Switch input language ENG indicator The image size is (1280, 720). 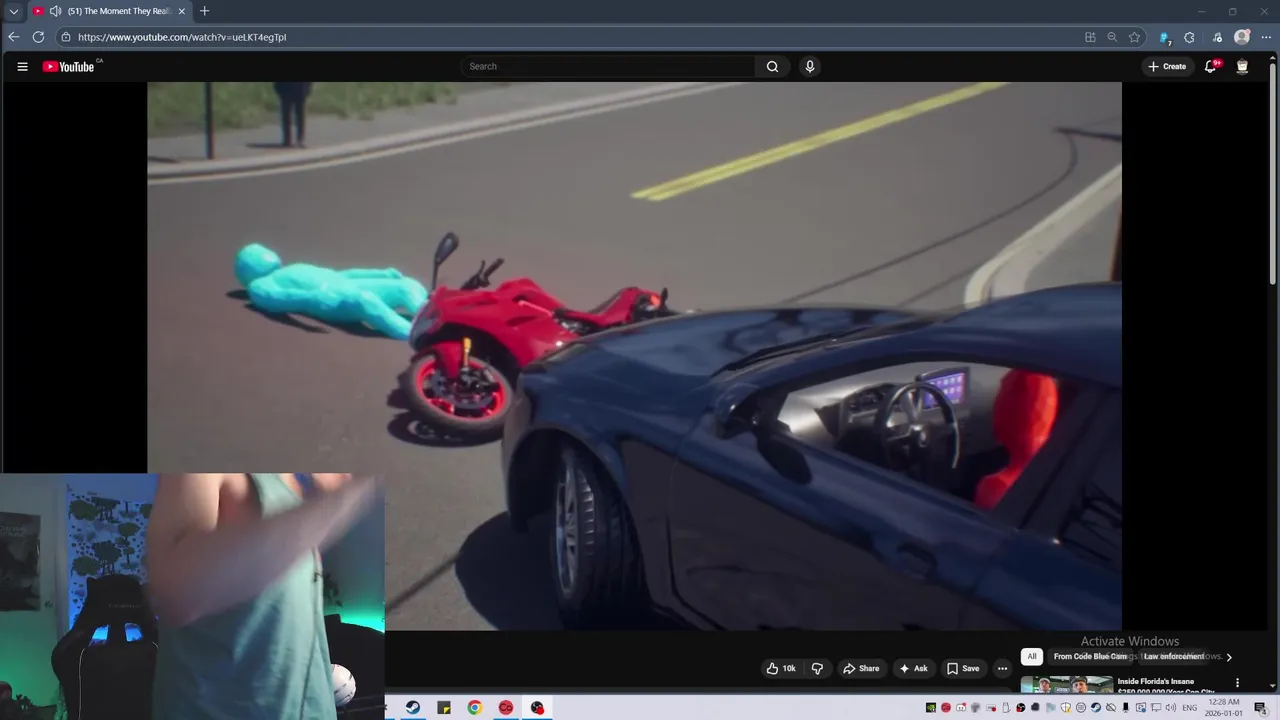coord(1190,708)
